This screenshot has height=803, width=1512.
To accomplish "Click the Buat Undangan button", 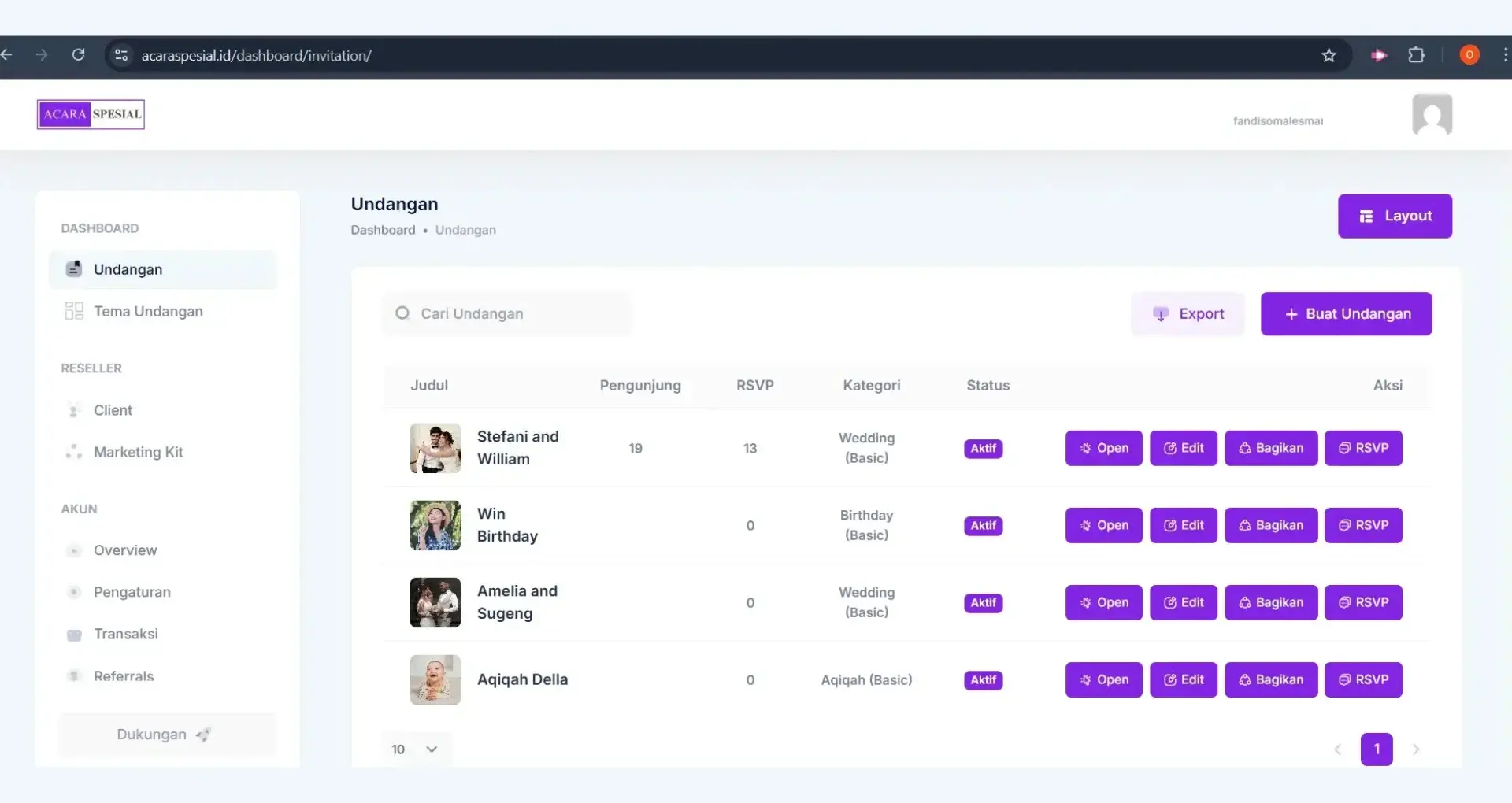I will [x=1346, y=314].
